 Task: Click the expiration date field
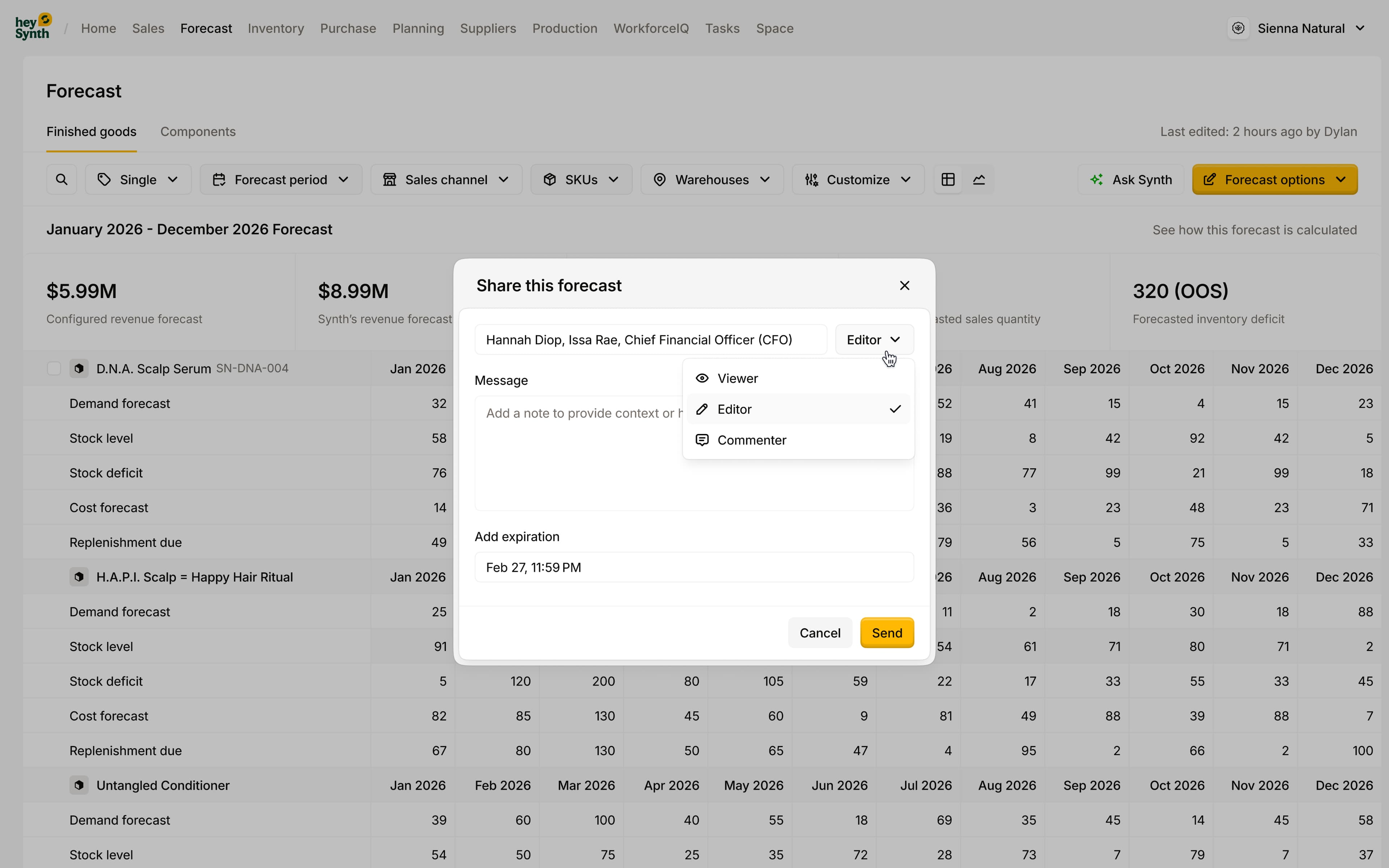click(x=693, y=567)
